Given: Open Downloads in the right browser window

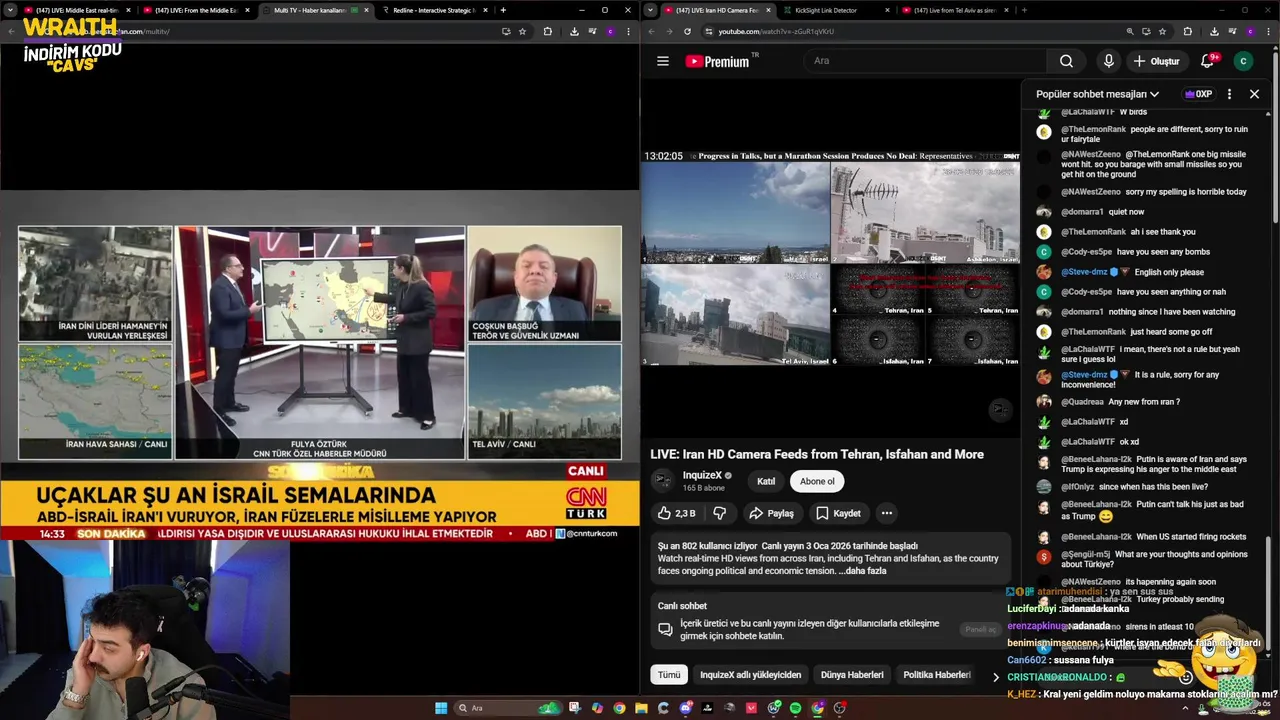Looking at the screenshot, I should click(1214, 31).
